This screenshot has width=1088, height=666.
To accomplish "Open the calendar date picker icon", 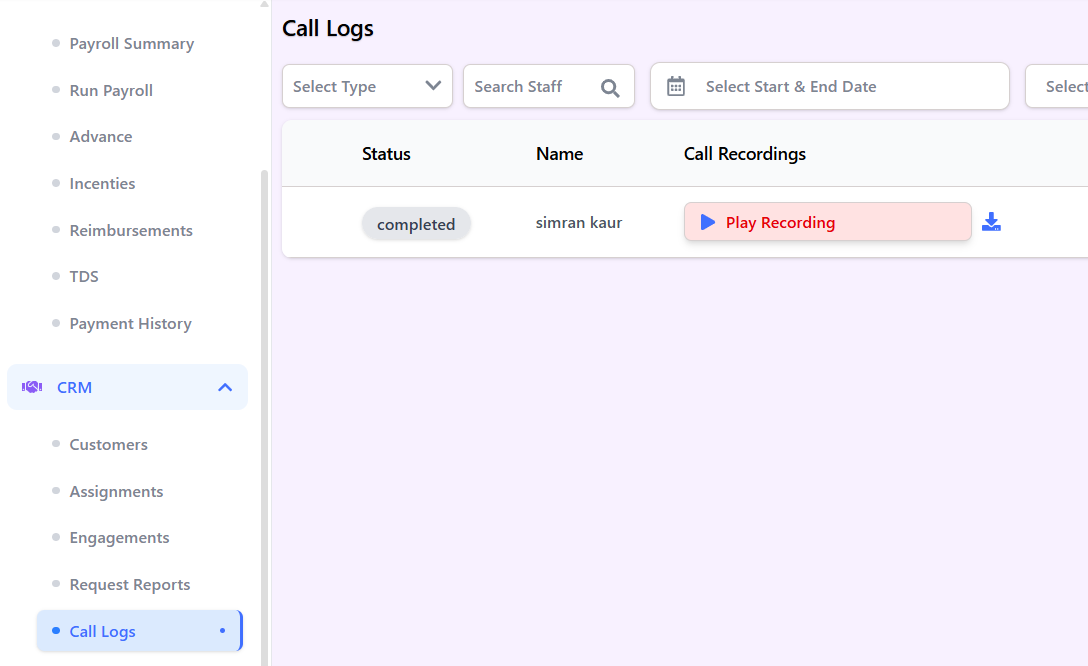I will coord(676,86).
